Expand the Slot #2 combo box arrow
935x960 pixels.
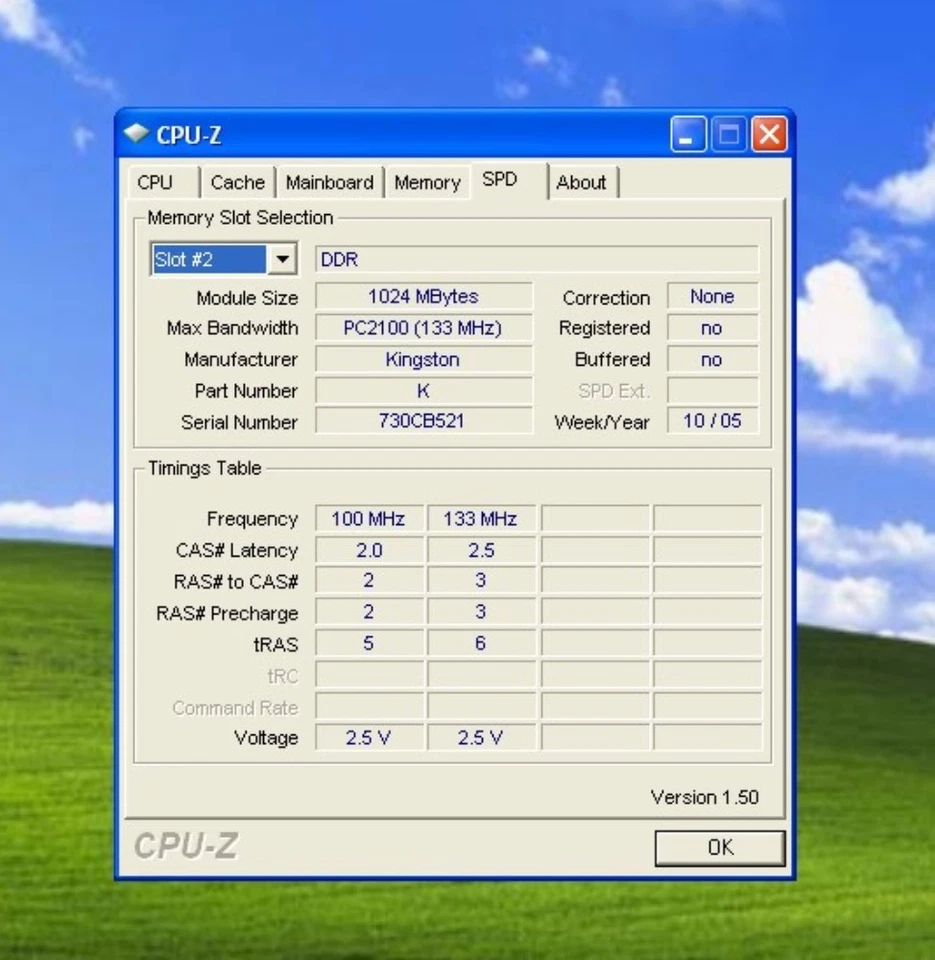click(x=283, y=258)
